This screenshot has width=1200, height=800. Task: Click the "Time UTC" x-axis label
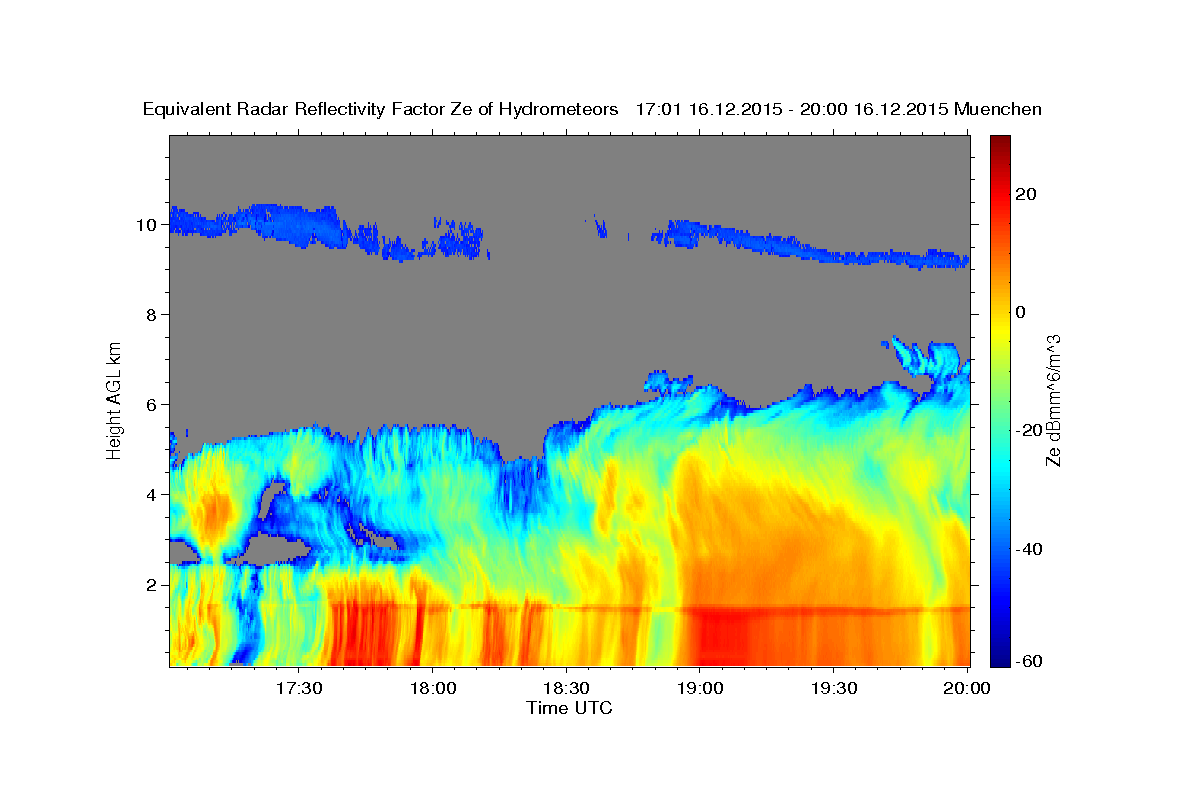click(x=570, y=708)
